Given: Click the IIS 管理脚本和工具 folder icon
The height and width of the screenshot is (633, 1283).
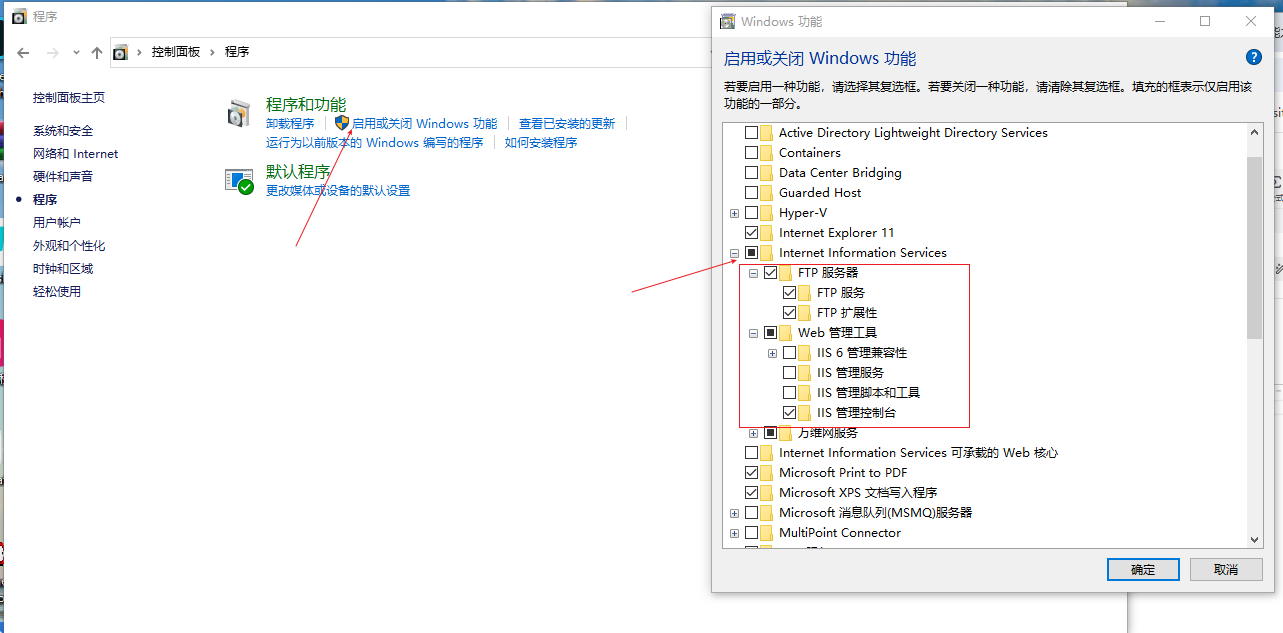Looking at the screenshot, I should [x=805, y=393].
